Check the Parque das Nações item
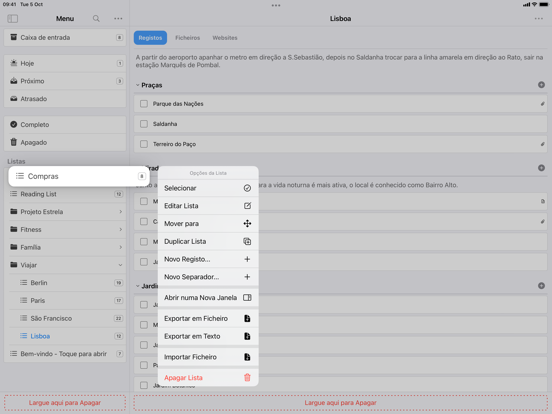 pyautogui.click(x=144, y=104)
